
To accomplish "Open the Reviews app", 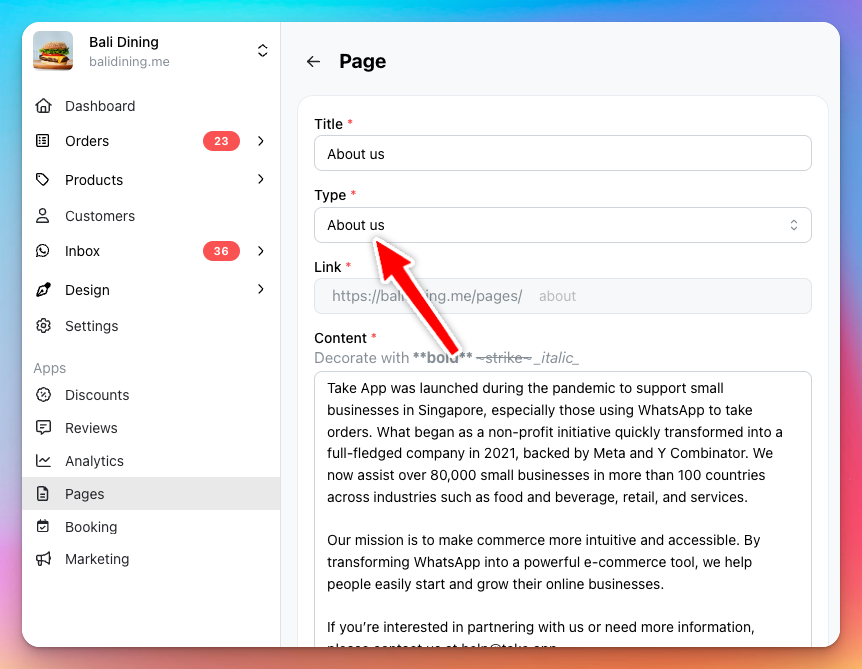I will point(151,428).
